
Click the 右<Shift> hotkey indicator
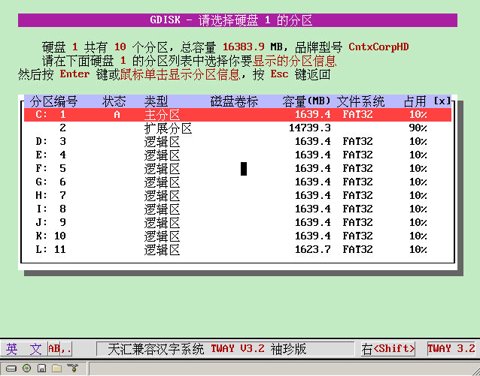click(x=388, y=349)
